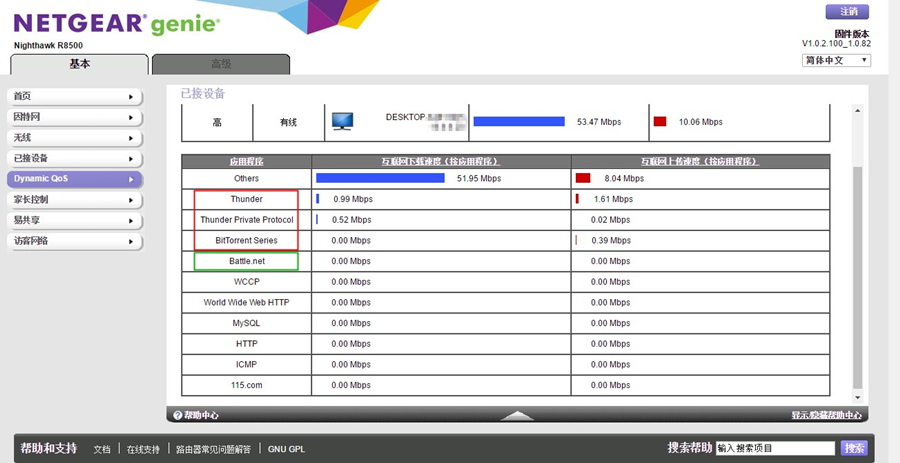This screenshot has width=900, height=463.
Task: Click the desktop computer device icon
Action: [x=342, y=121]
